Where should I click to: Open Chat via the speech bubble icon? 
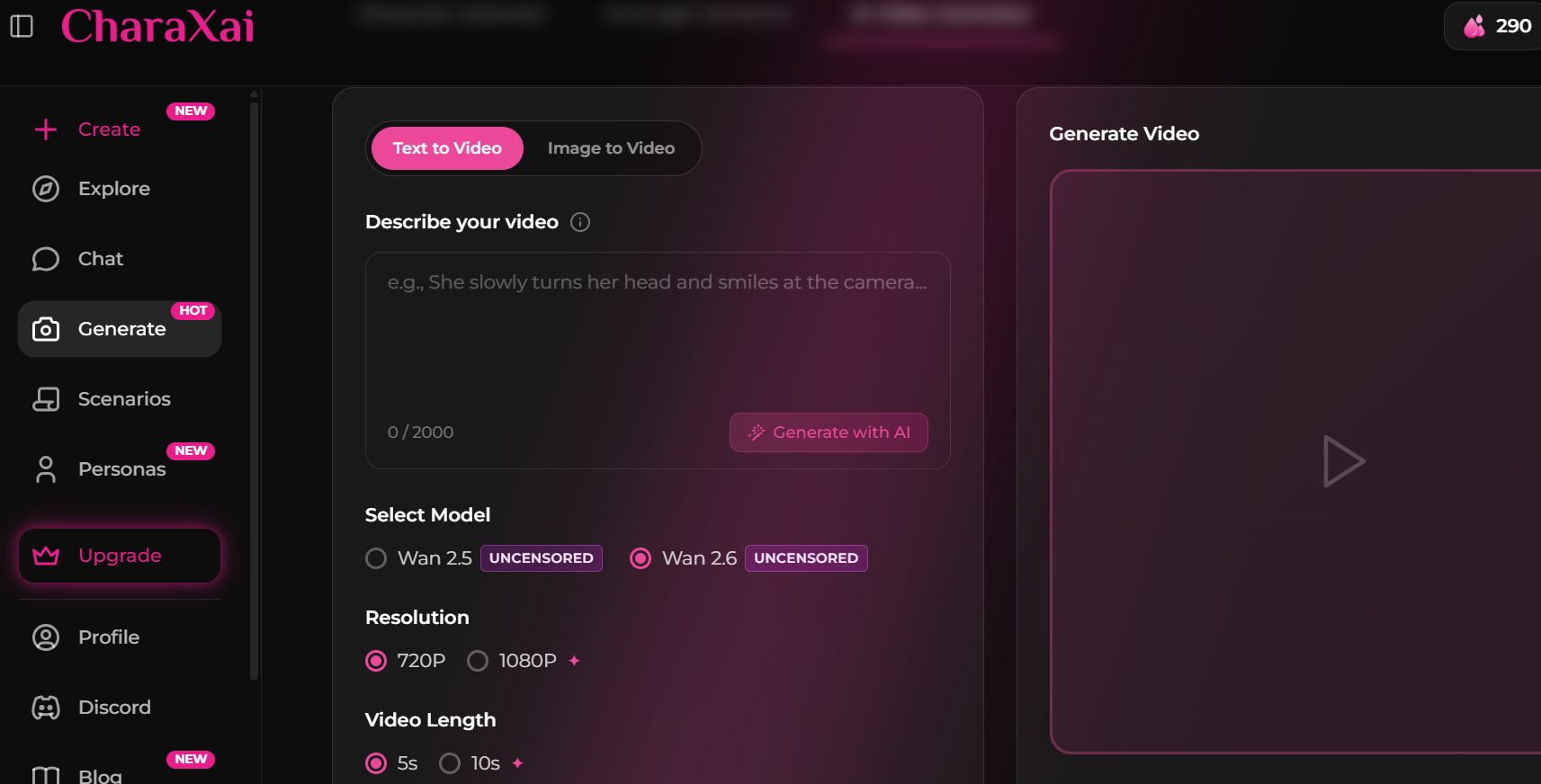(x=46, y=259)
